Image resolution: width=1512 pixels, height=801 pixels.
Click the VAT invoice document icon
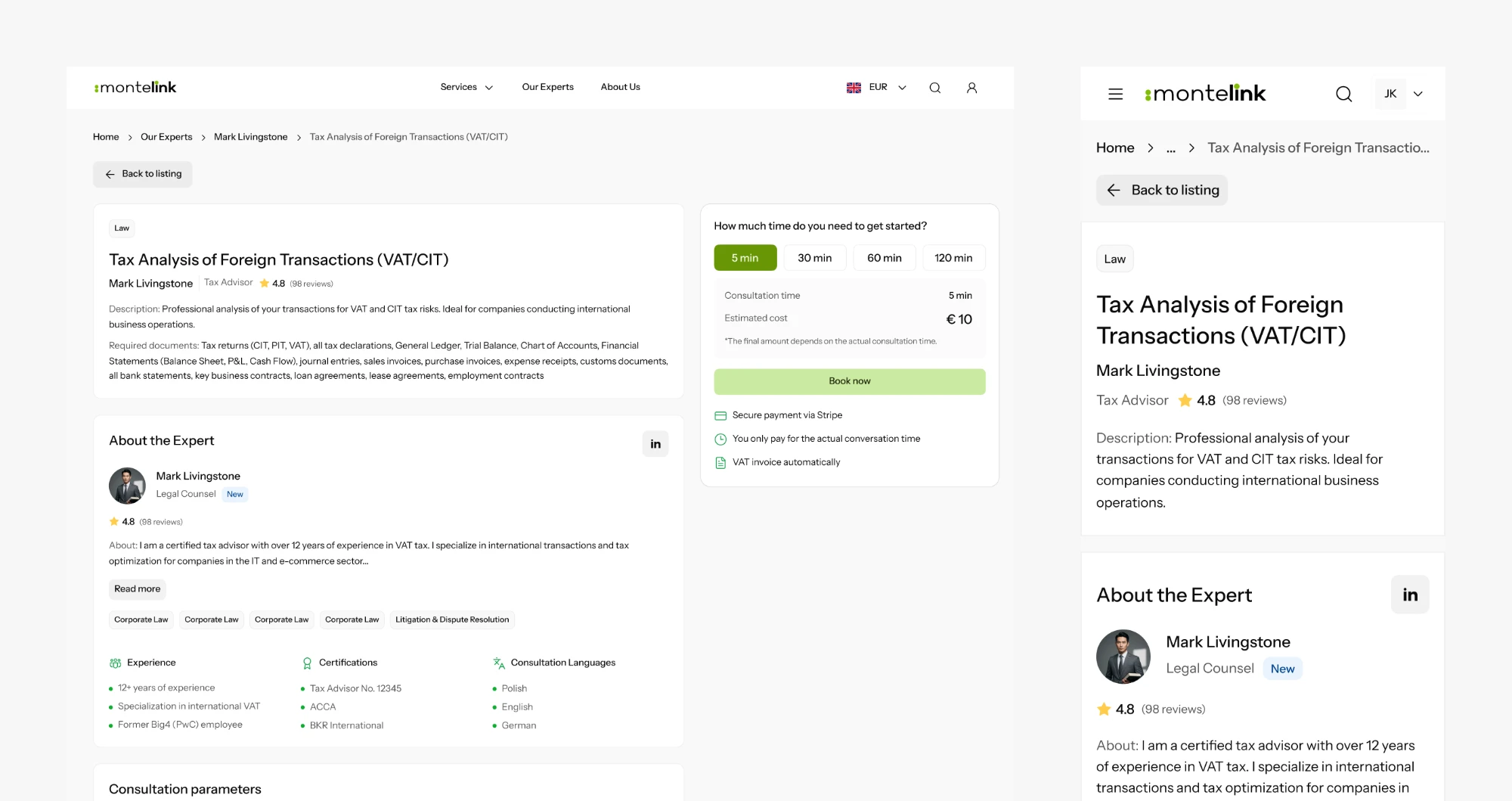(720, 463)
